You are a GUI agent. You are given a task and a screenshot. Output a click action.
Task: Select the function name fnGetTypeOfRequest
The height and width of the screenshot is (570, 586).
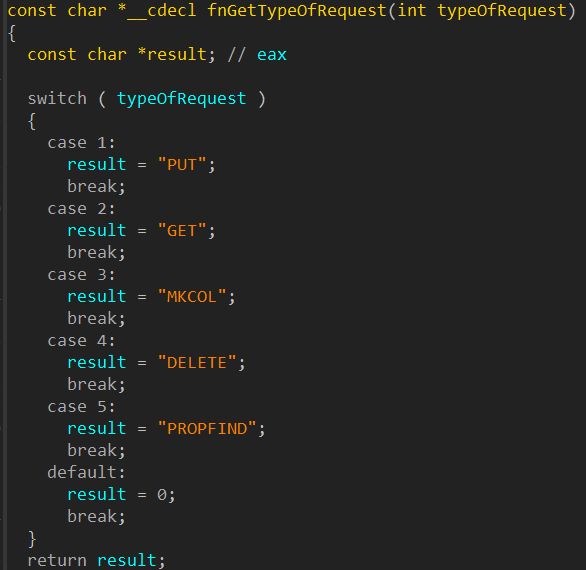coord(297,10)
